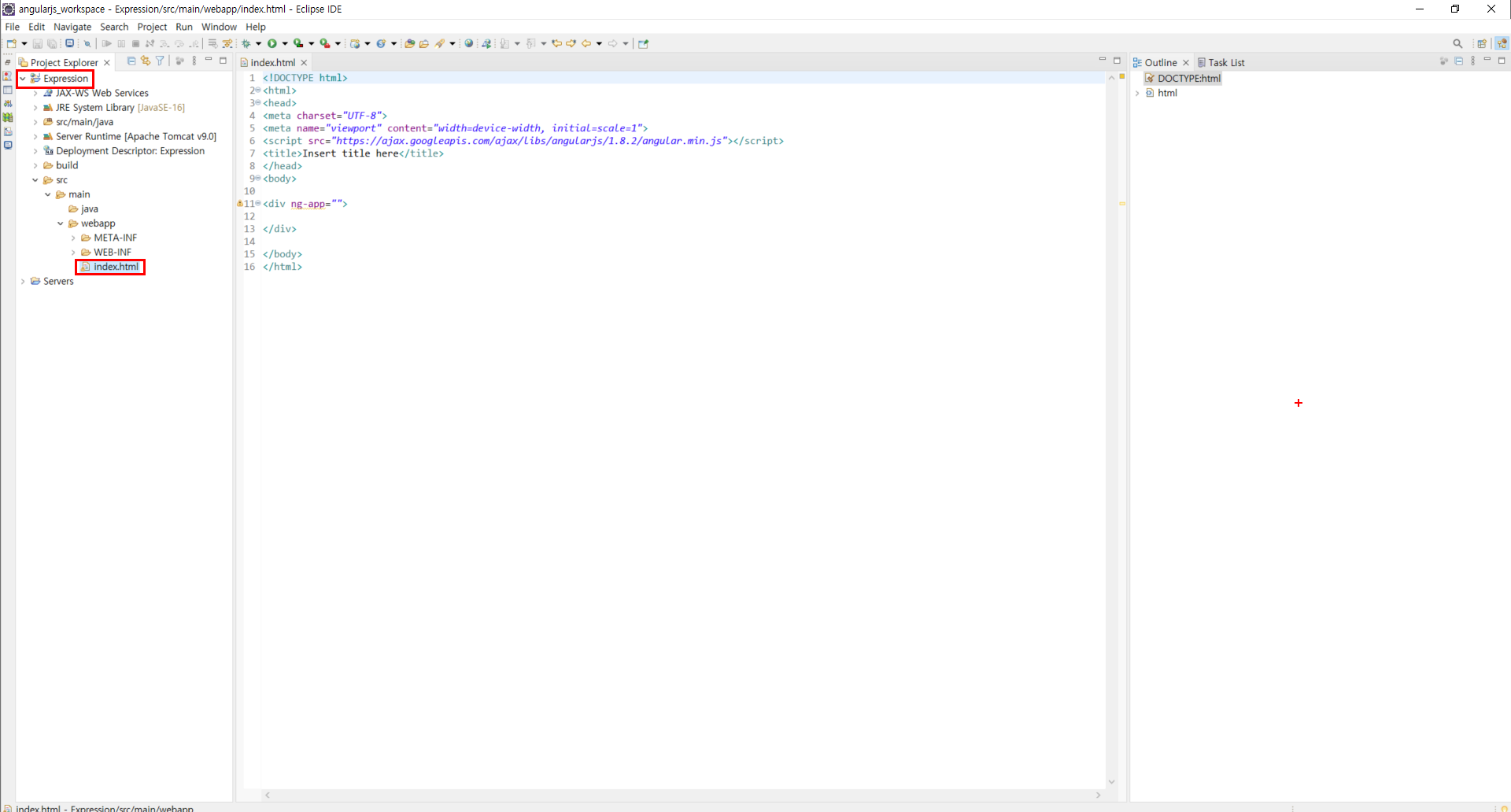
Task: Click the Open Type folder icon
Action: [x=409, y=43]
